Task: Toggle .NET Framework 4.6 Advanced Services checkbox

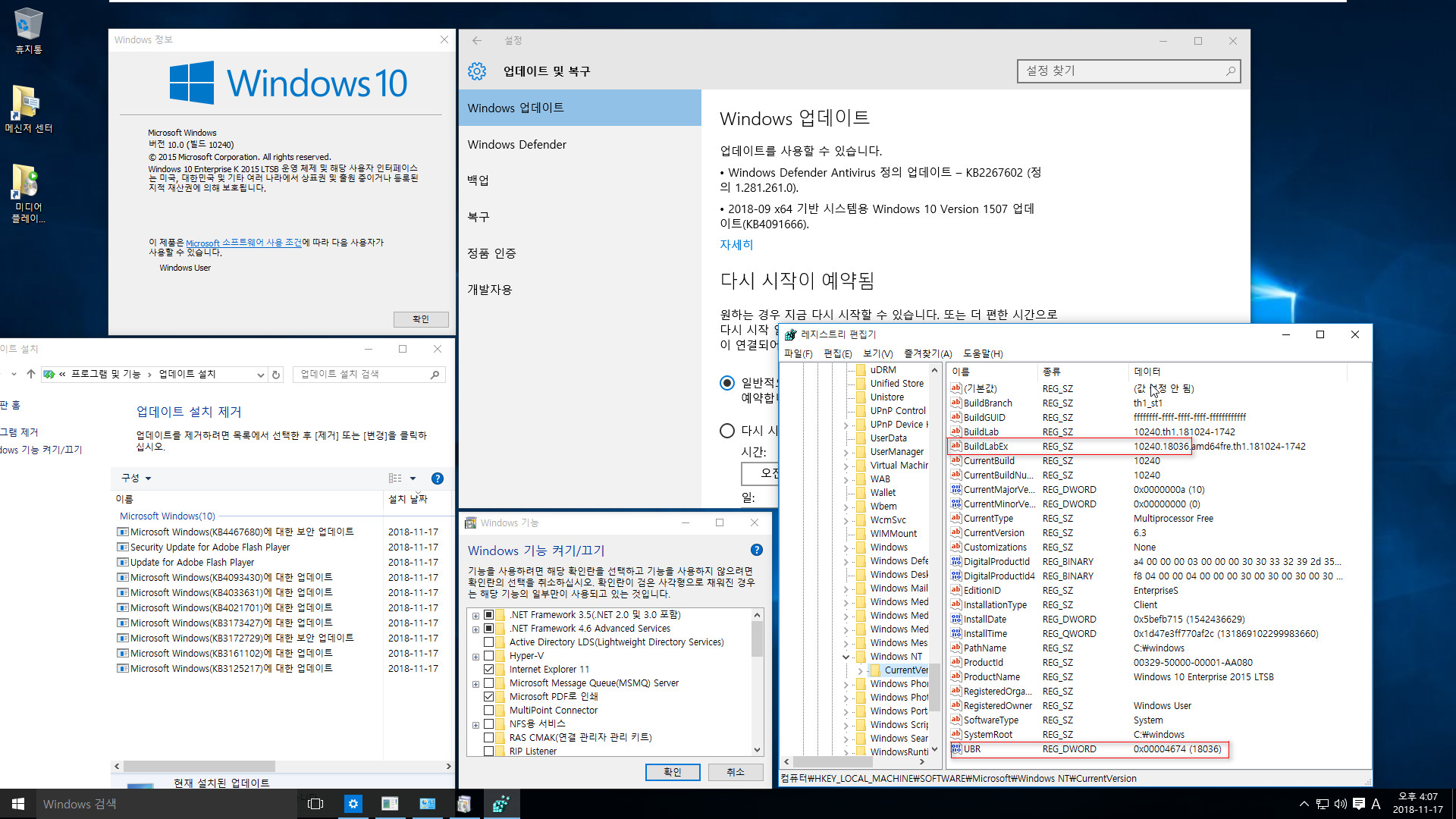Action: (489, 629)
